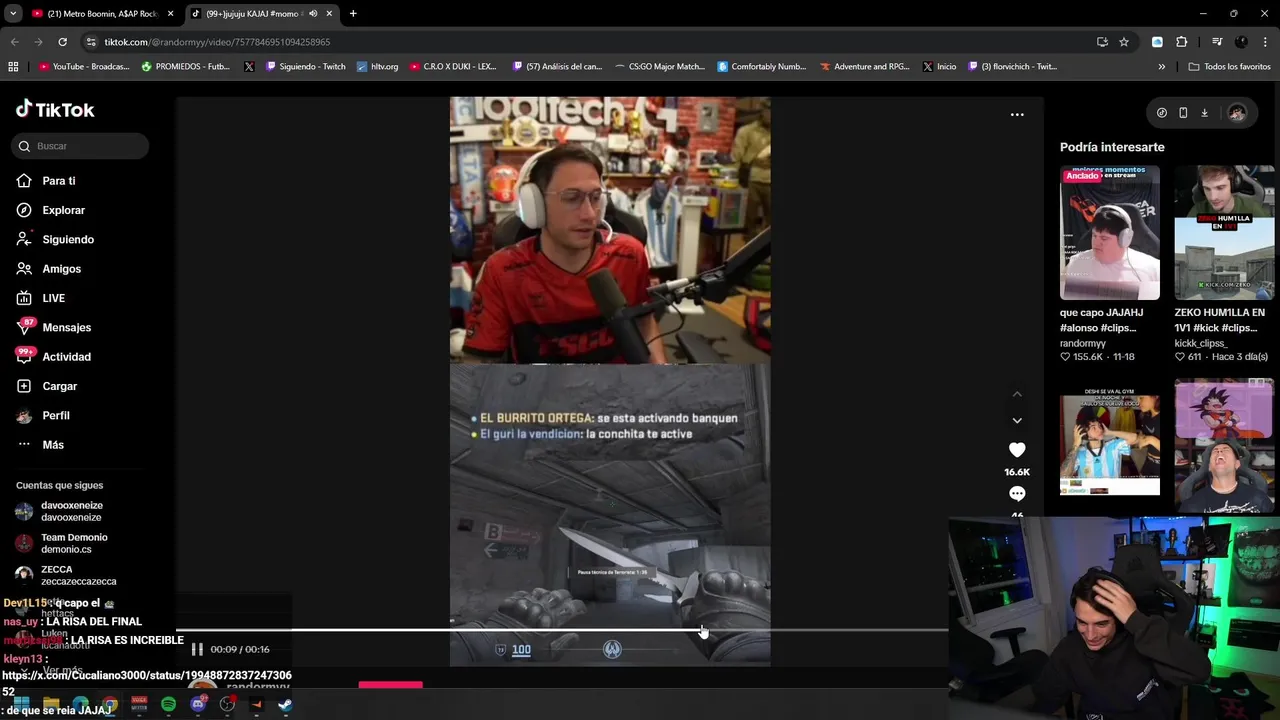Screen dimensions: 1280x720
Task: Open Chrome apps grid in bookmarks bar
Action: coord(13,67)
